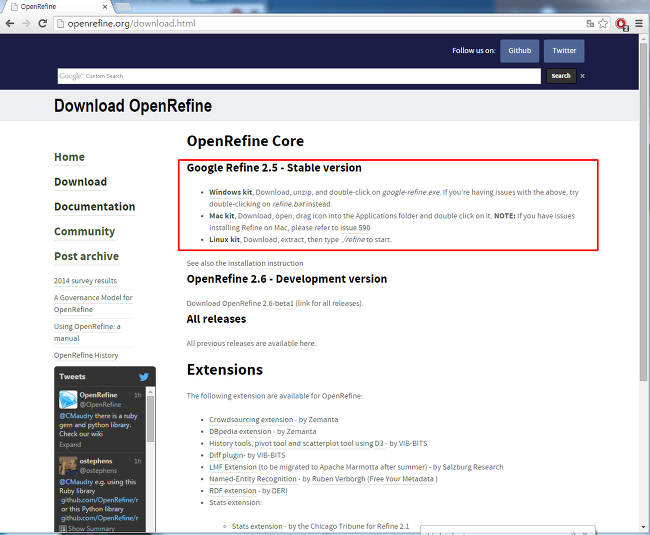Open History tools, pivot tool link
This screenshot has width=650, height=535.
pos(296,443)
